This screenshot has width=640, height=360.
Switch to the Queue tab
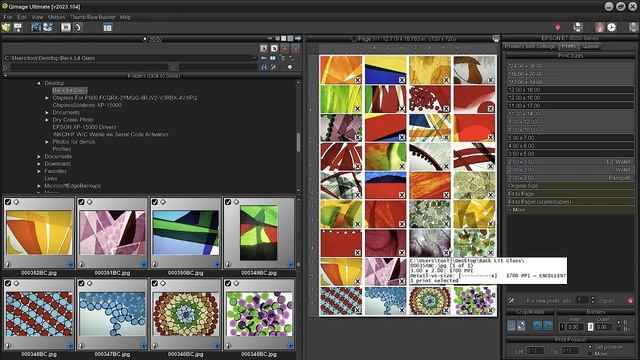click(x=590, y=46)
